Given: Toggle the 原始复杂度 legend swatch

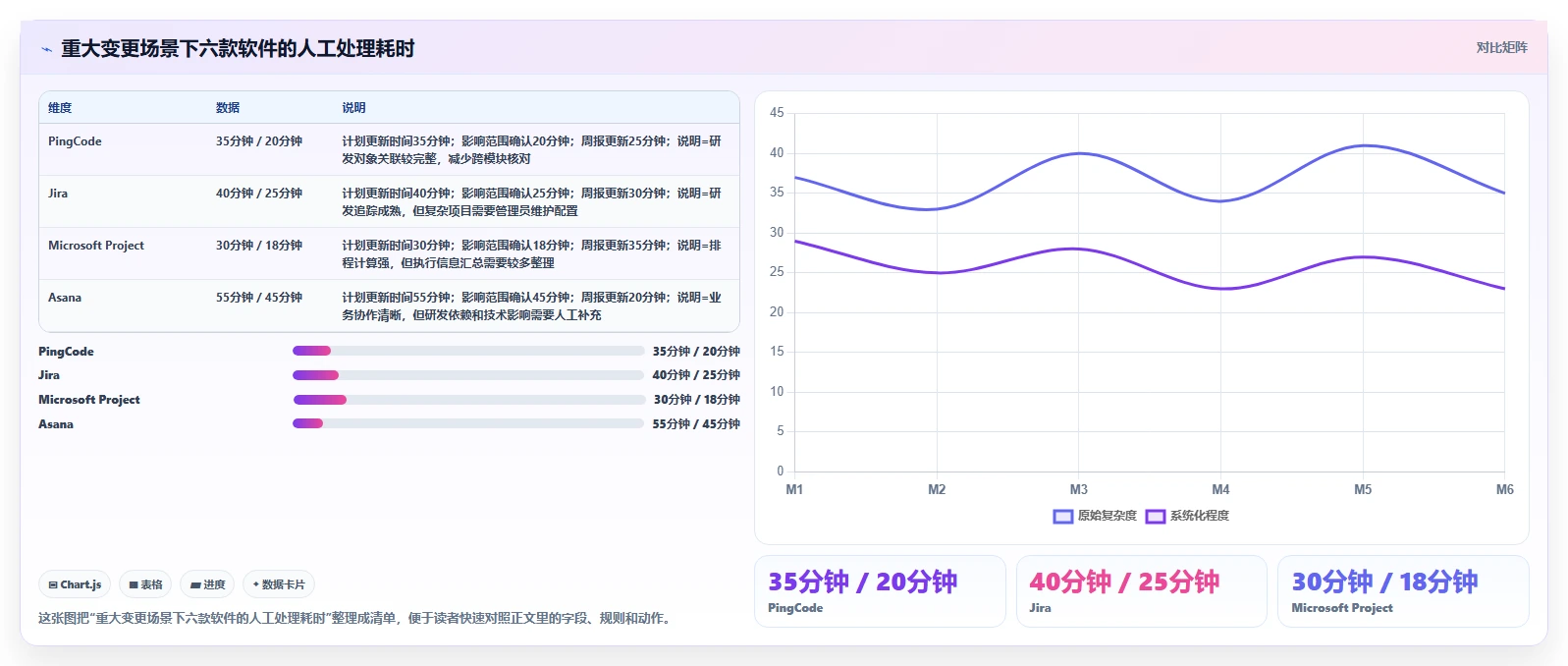Looking at the screenshot, I should pyautogui.click(x=1062, y=516).
